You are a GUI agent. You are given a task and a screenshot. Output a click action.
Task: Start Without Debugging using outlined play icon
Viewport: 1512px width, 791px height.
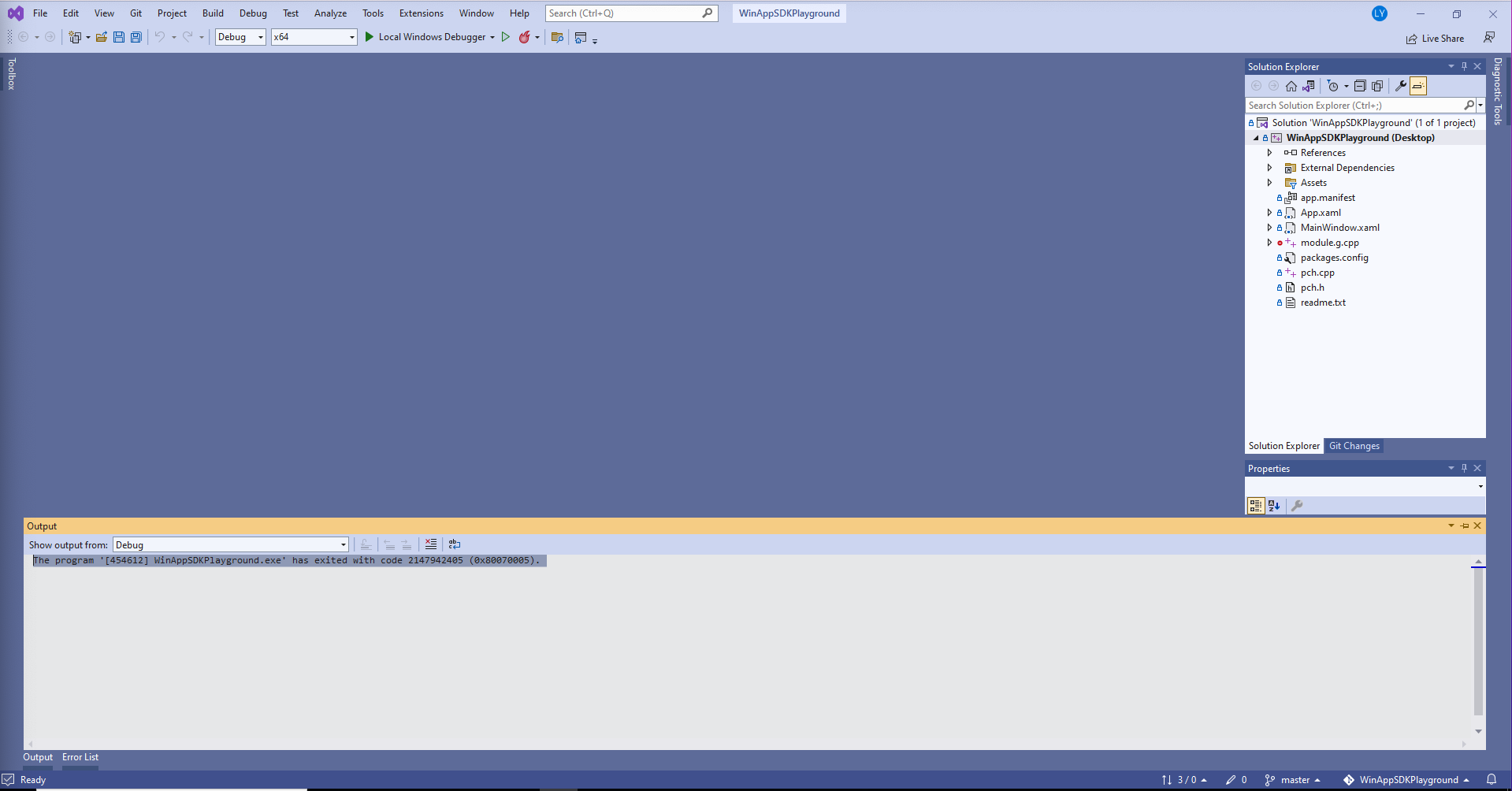(x=506, y=37)
